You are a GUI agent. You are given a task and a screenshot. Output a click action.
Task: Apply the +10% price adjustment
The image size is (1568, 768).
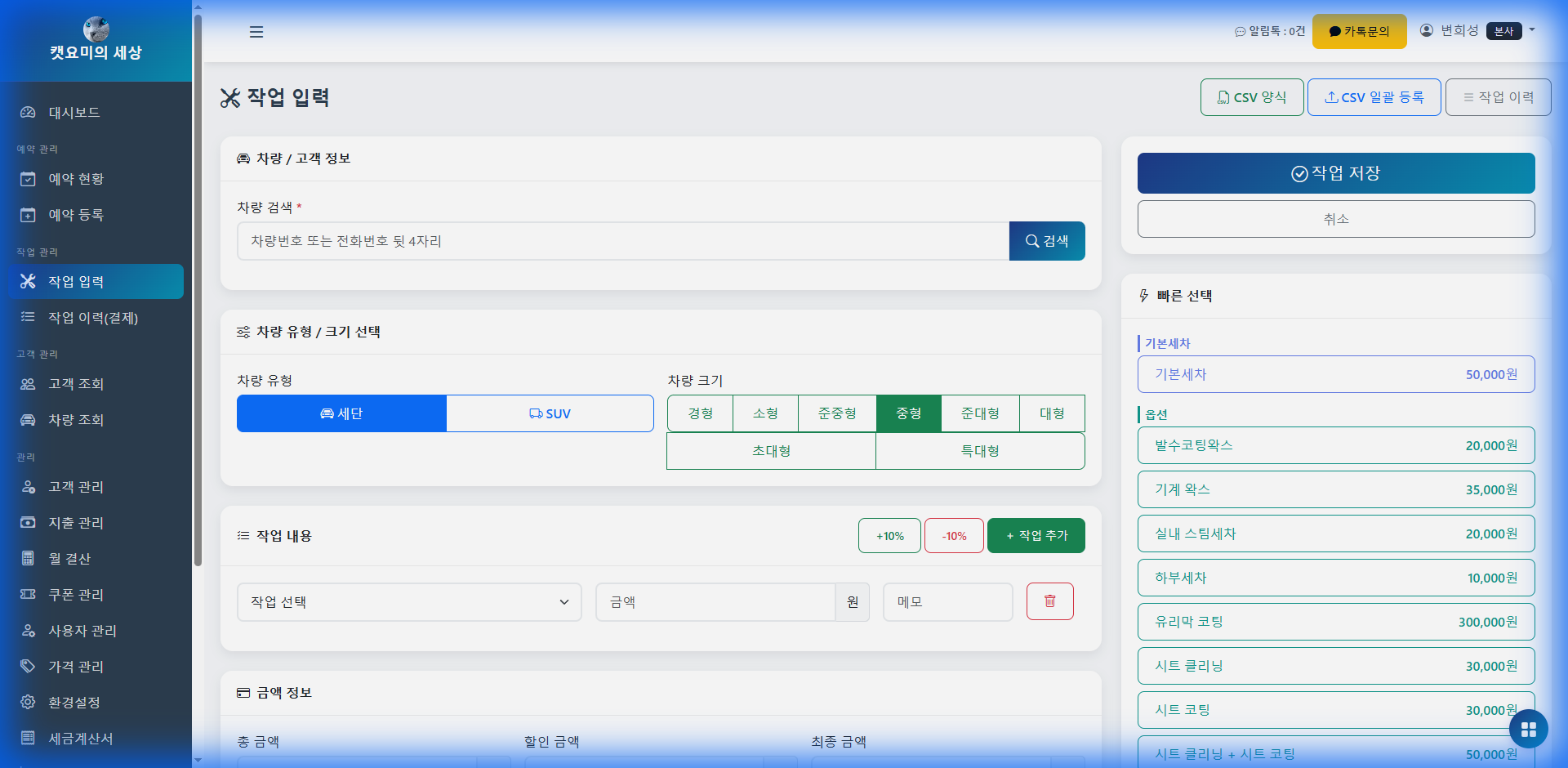tap(889, 536)
